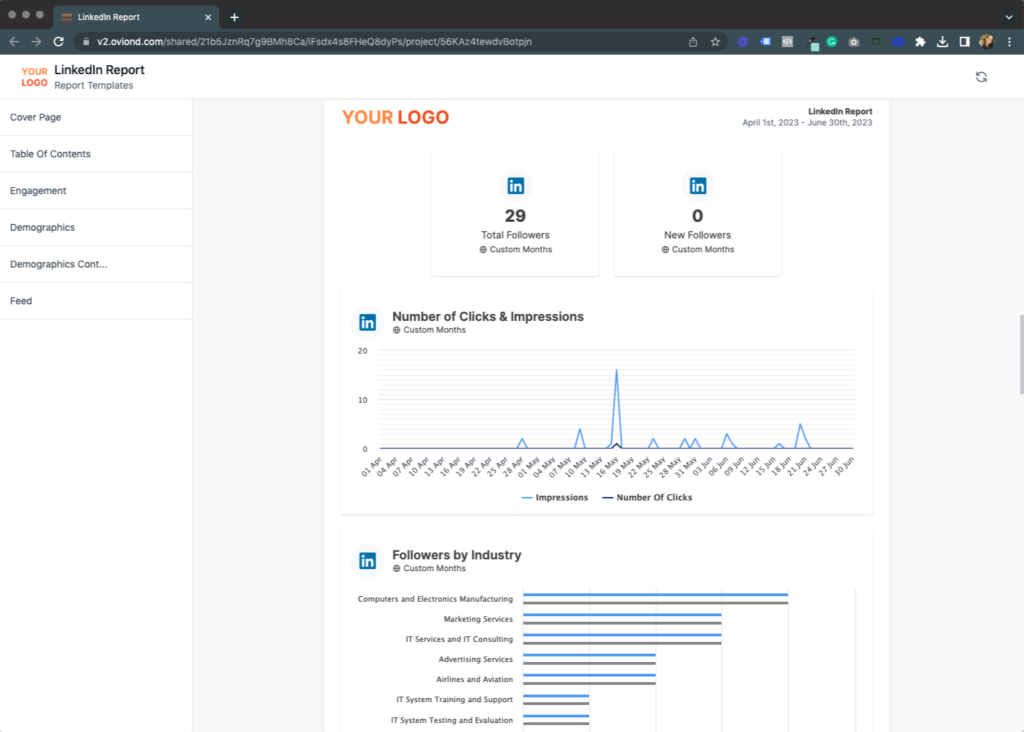Toggle the Number Of Clicks legend entry
Image resolution: width=1024 pixels, height=732 pixels.
coord(647,498)
